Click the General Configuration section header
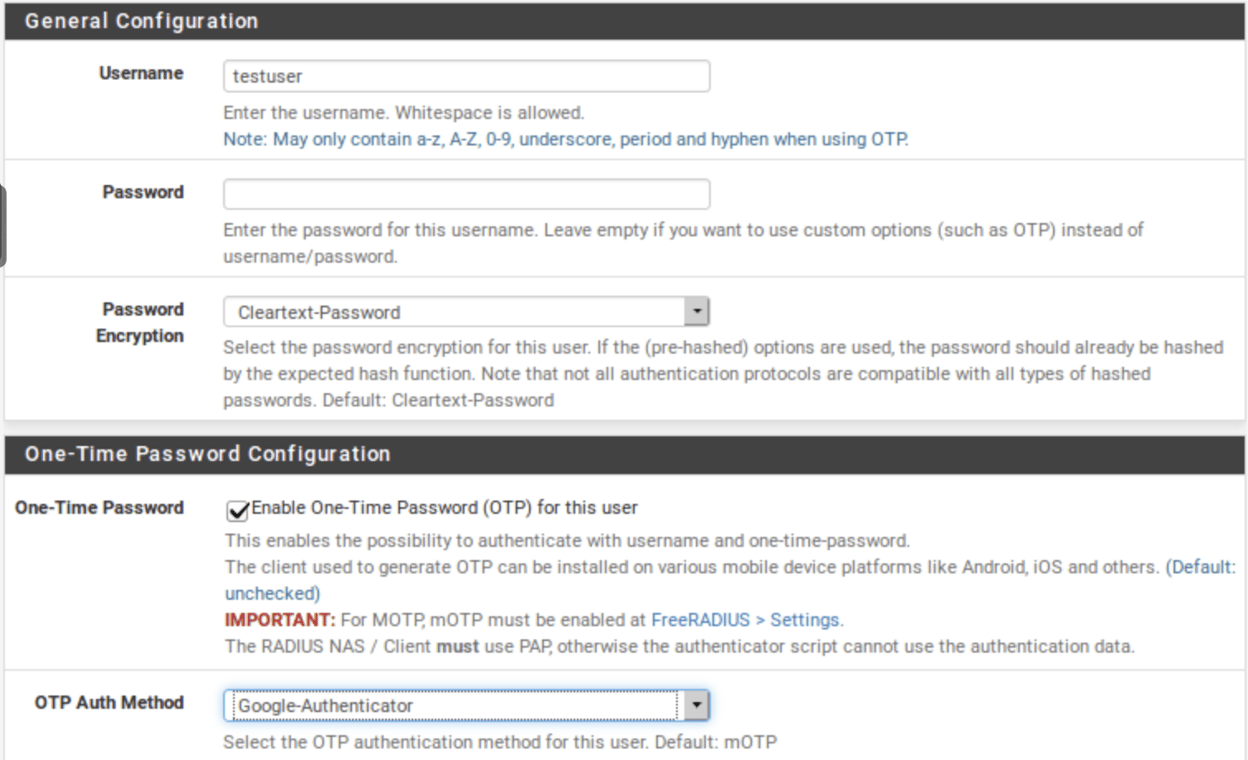 coord(141,21)
